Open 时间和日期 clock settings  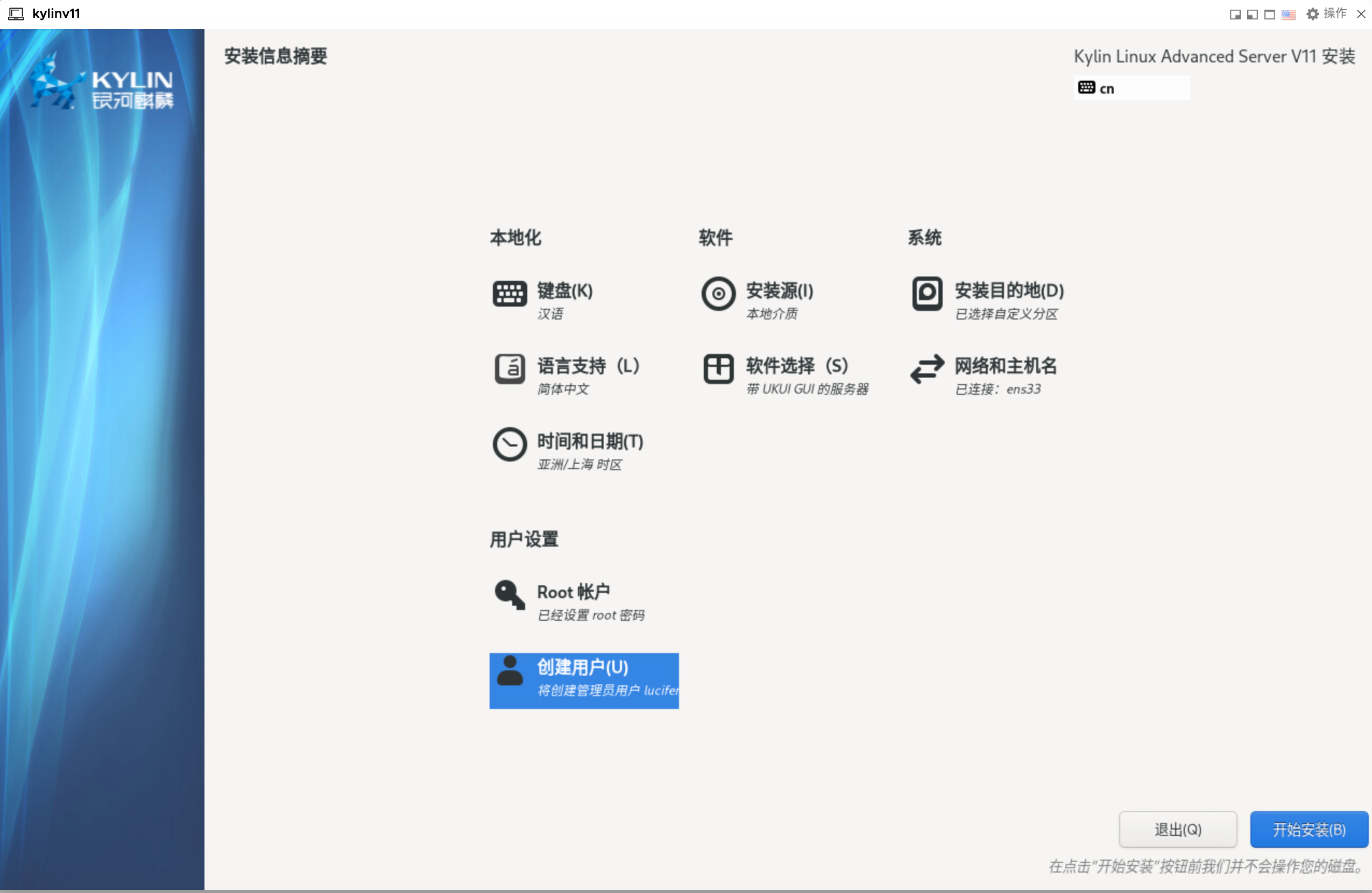589,442
